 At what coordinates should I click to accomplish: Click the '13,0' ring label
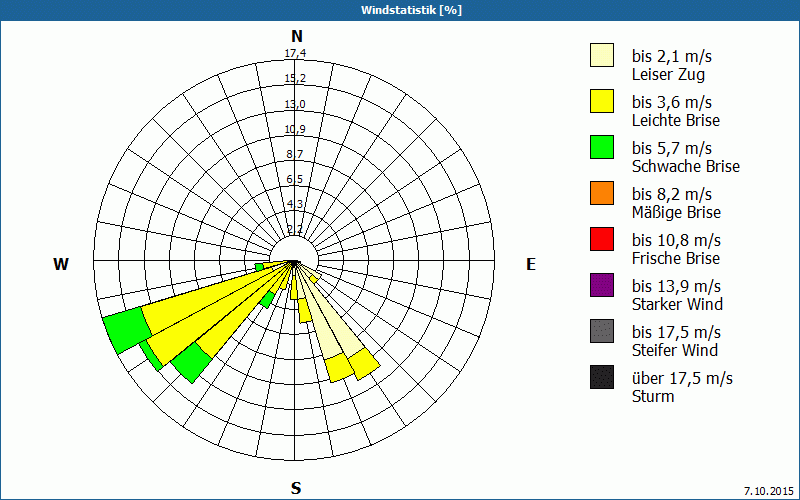(295, 104)
